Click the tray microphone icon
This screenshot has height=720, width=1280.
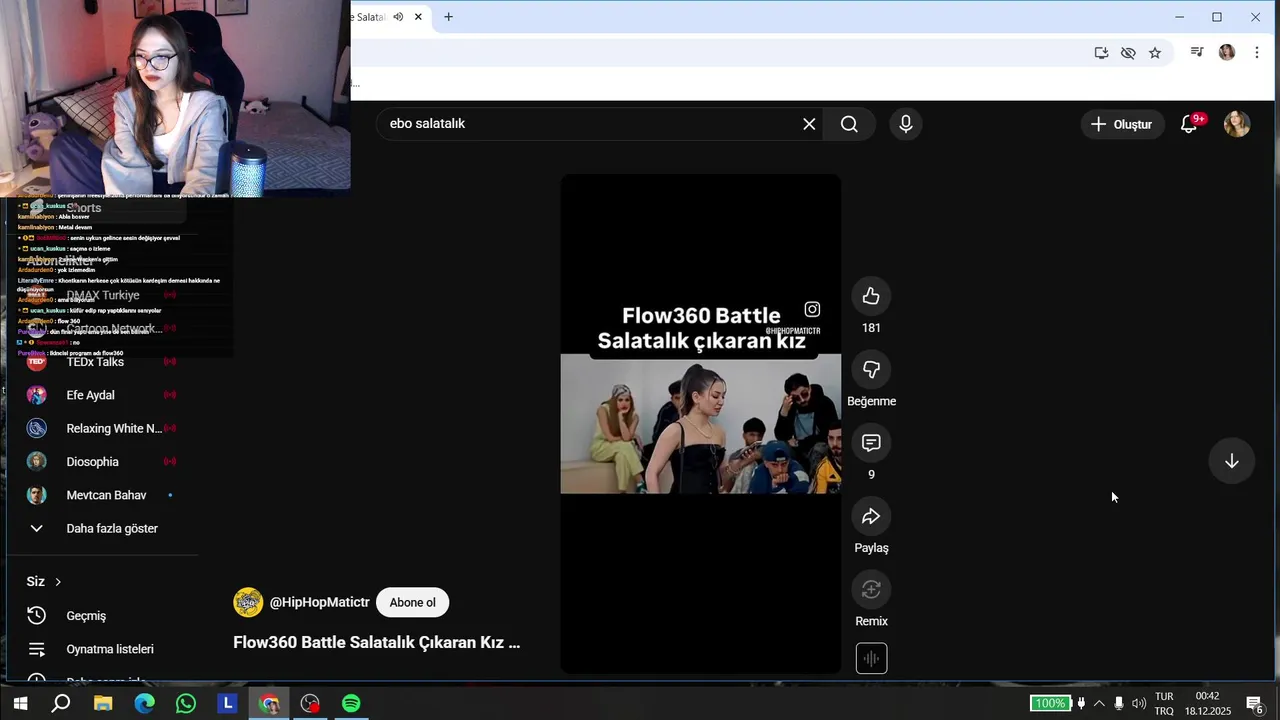pos(1119,704)
